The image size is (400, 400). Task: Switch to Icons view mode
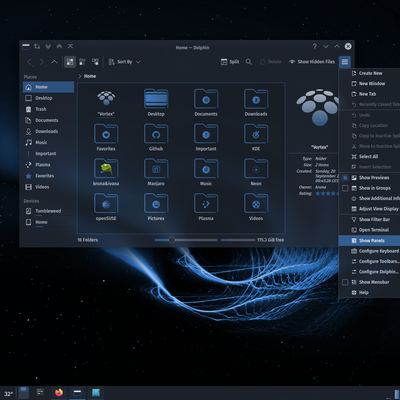70,62
